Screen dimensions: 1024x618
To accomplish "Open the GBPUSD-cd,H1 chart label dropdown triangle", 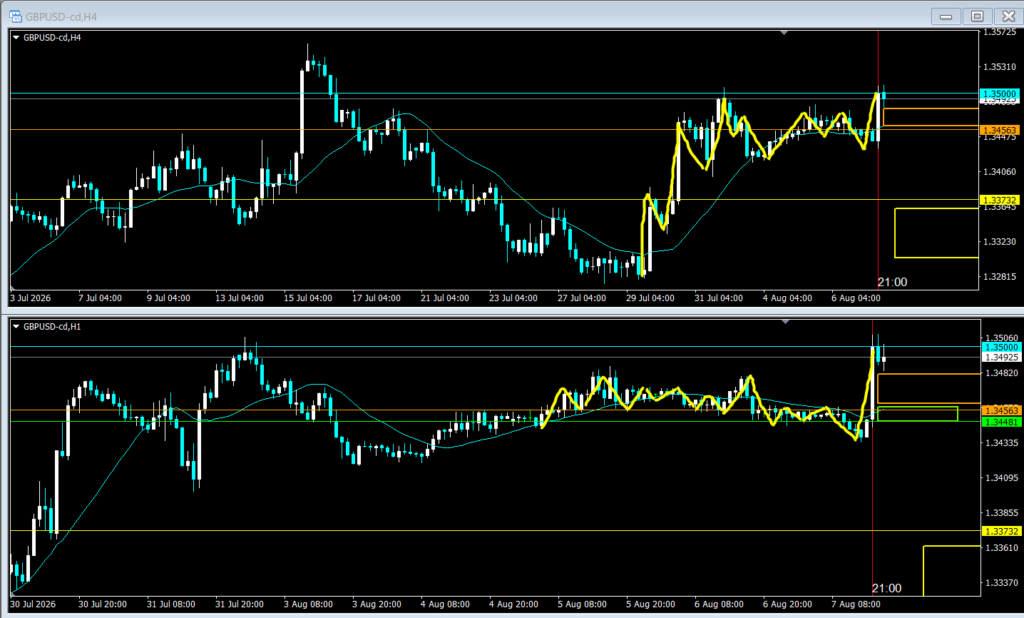I will coord(16,327).
